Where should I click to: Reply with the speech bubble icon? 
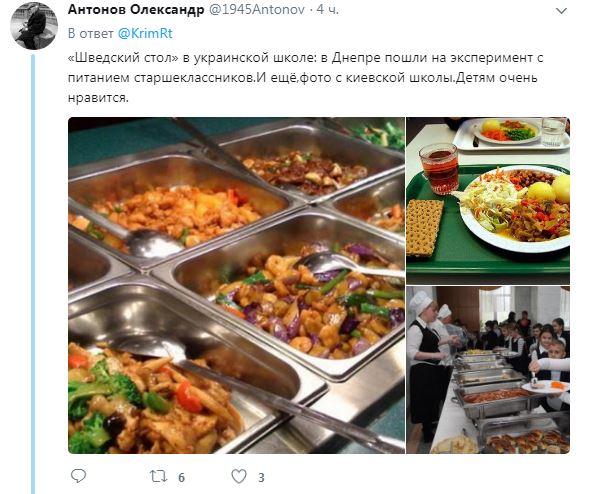[79, 476]
